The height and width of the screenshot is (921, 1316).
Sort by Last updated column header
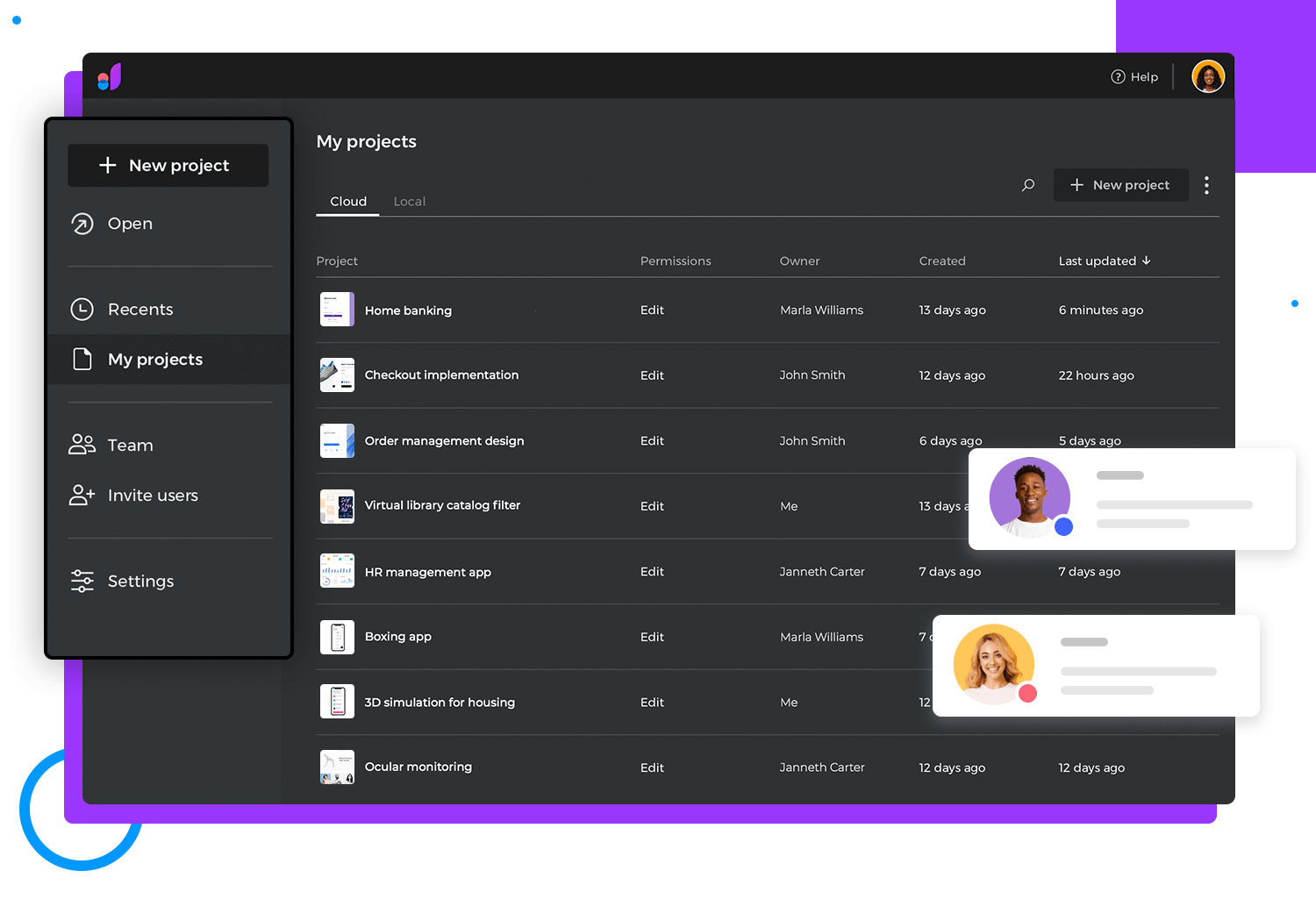pyautogui.click(x=1105, y=261)
